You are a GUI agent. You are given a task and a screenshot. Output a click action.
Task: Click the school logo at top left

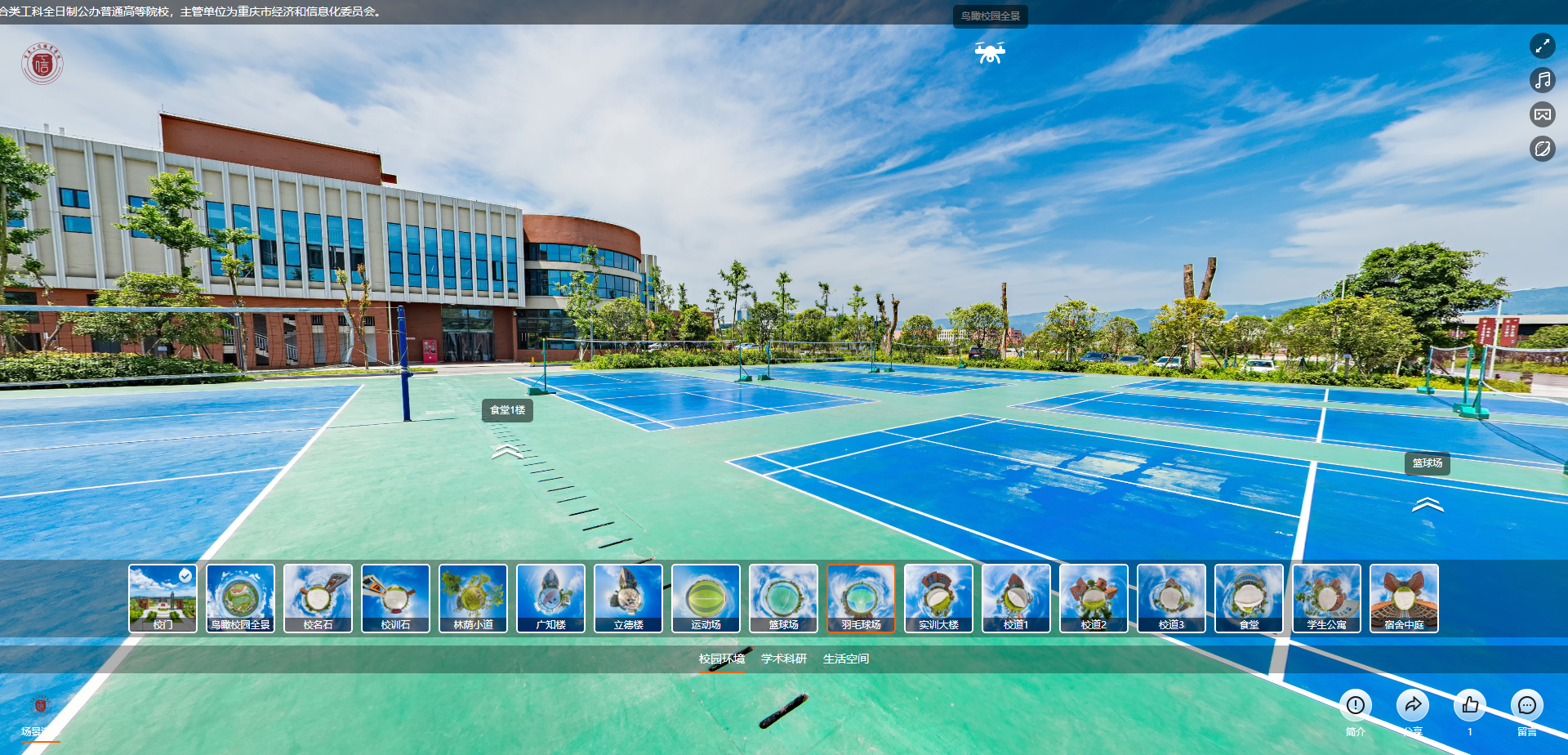click(x=42, y=64)
